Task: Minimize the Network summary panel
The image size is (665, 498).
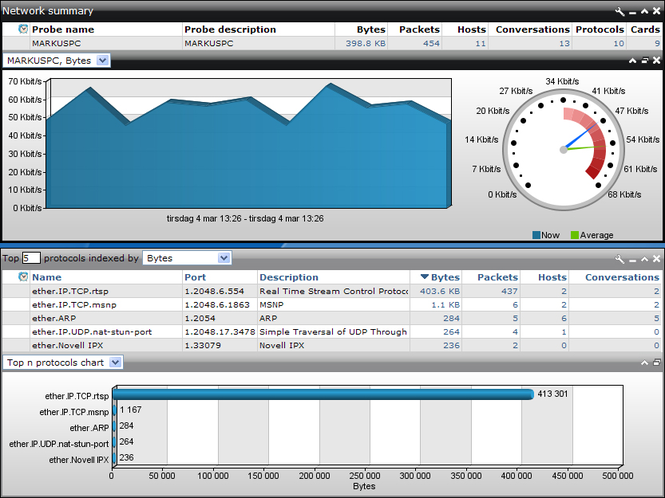Action: [x=632, y=11]
